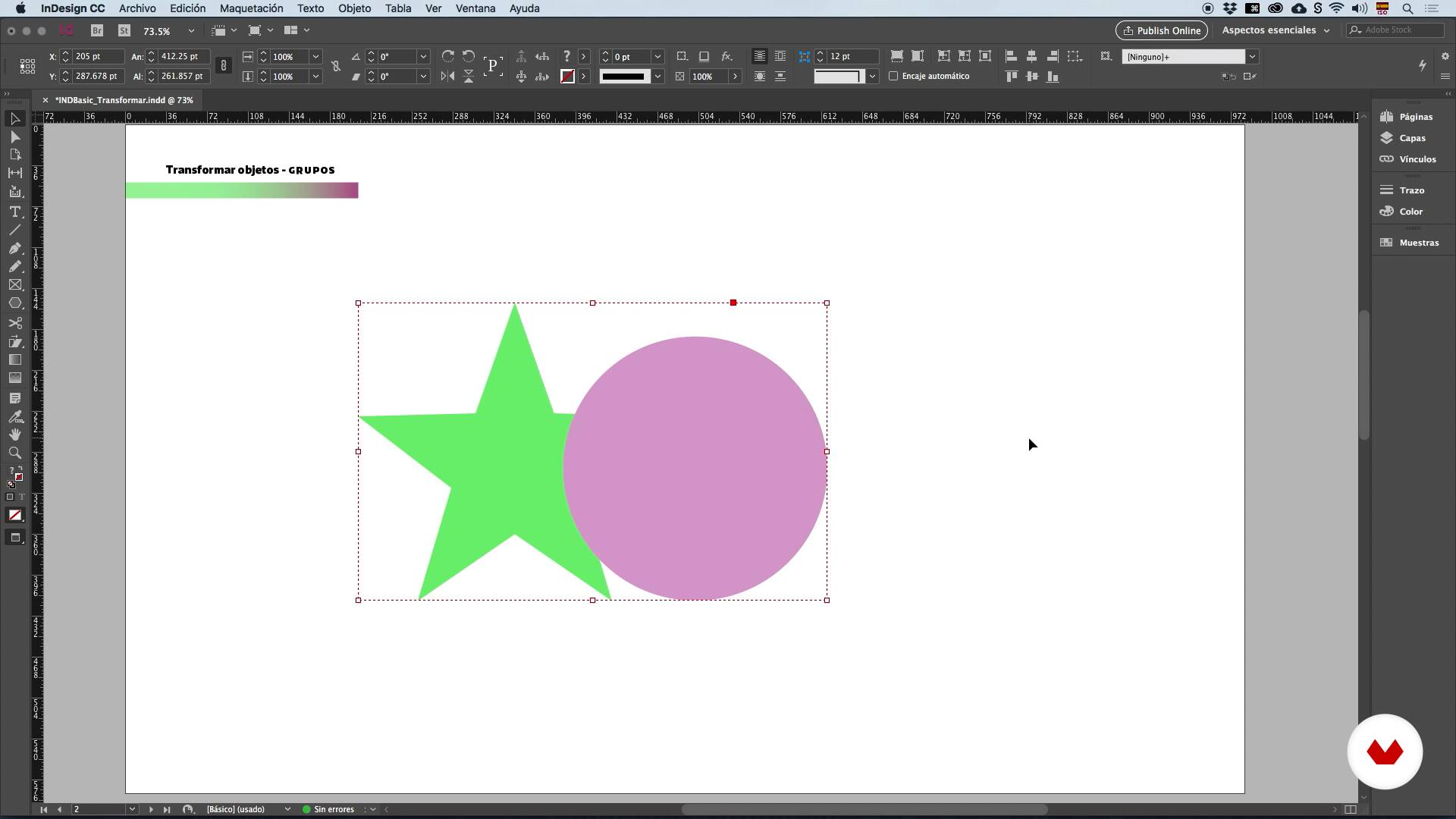Click the Publish Online button

(x=1161, y=30)
